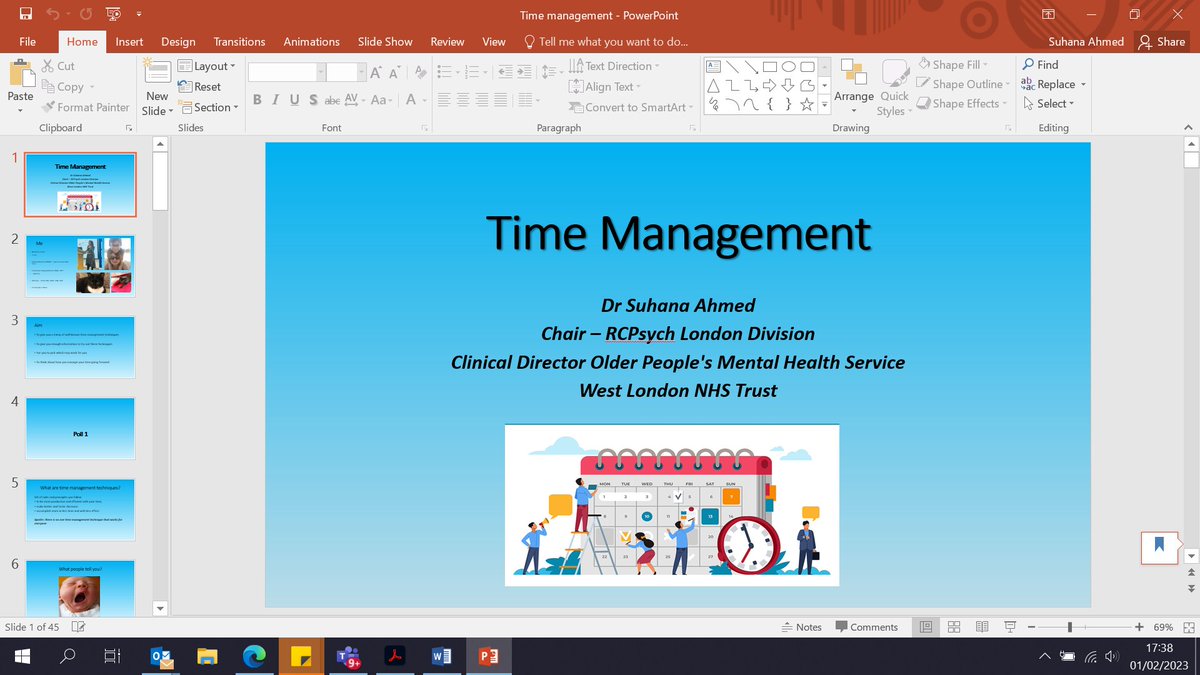Pick the Oval shape from shapes gallery
The image size is (1200, 675).
pyautogui.click(x=788, y=66)
